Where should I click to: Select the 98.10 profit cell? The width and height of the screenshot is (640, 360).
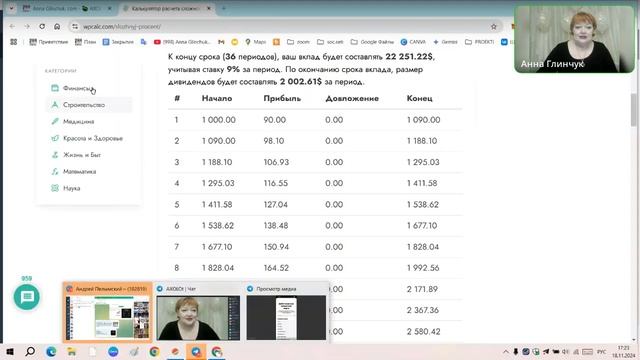[273, 141]
